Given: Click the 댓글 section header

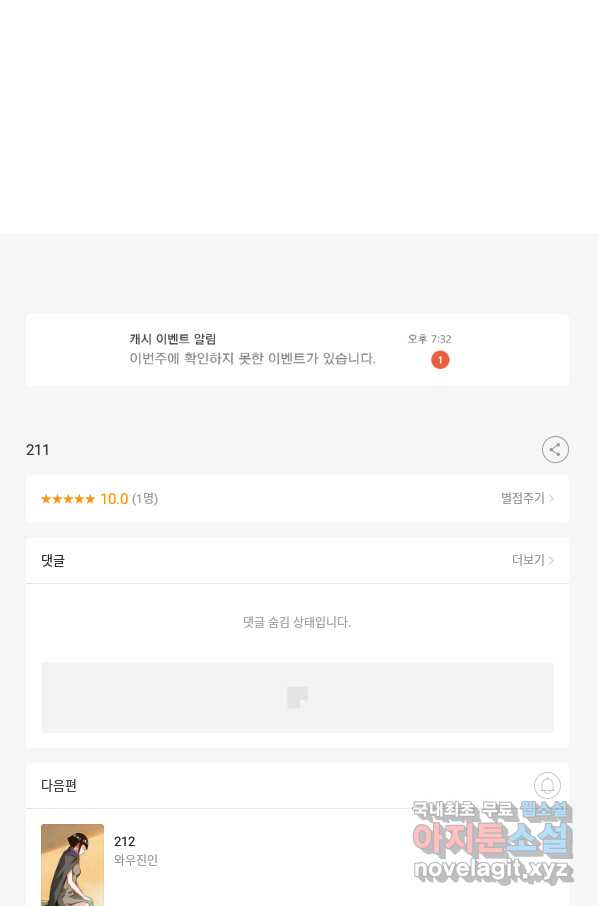Looking at the screenshot, I should 53,560.
